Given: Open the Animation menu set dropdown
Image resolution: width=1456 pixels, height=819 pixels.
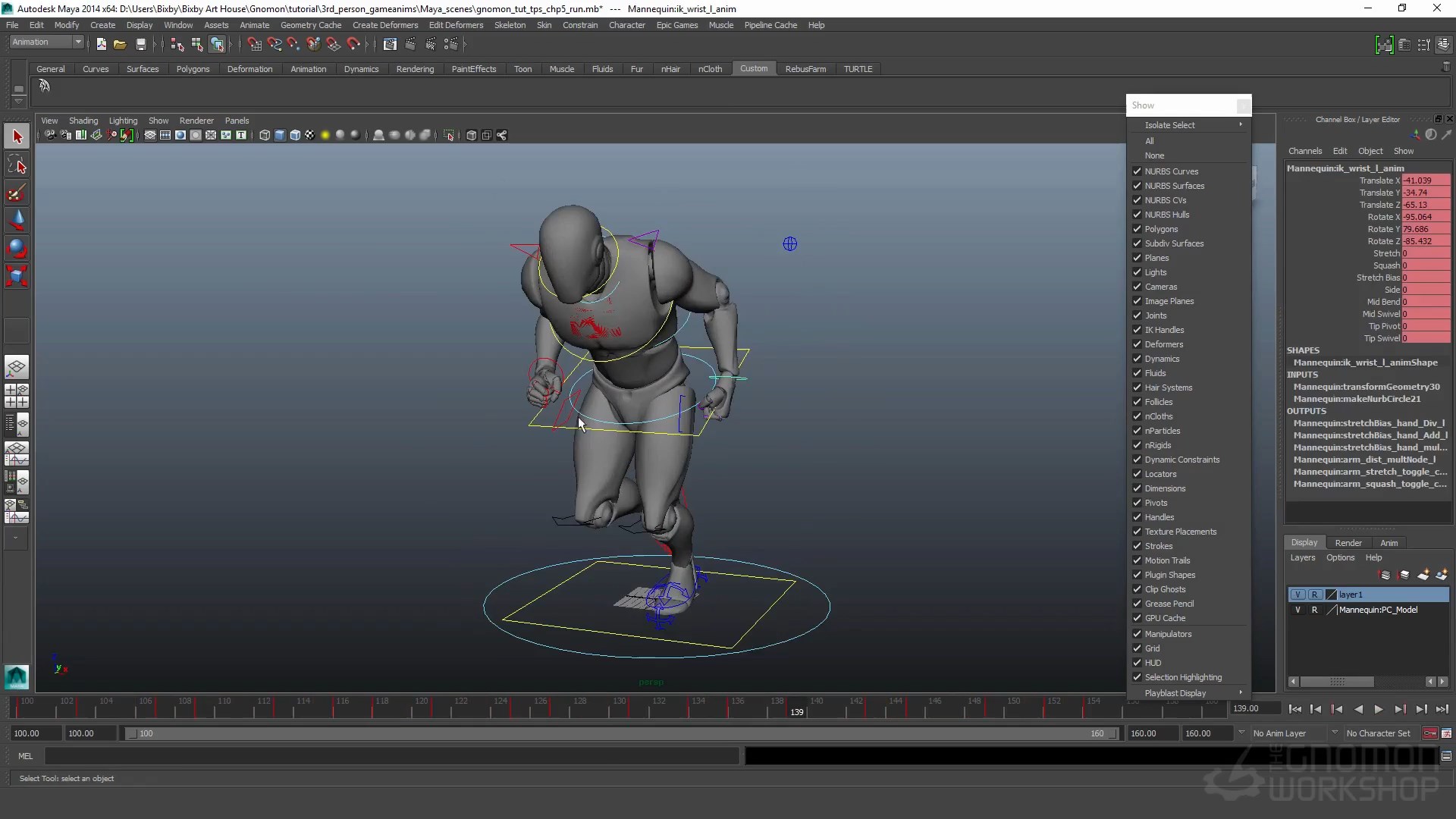Looking at the screenshot, I should click(77, 42).
